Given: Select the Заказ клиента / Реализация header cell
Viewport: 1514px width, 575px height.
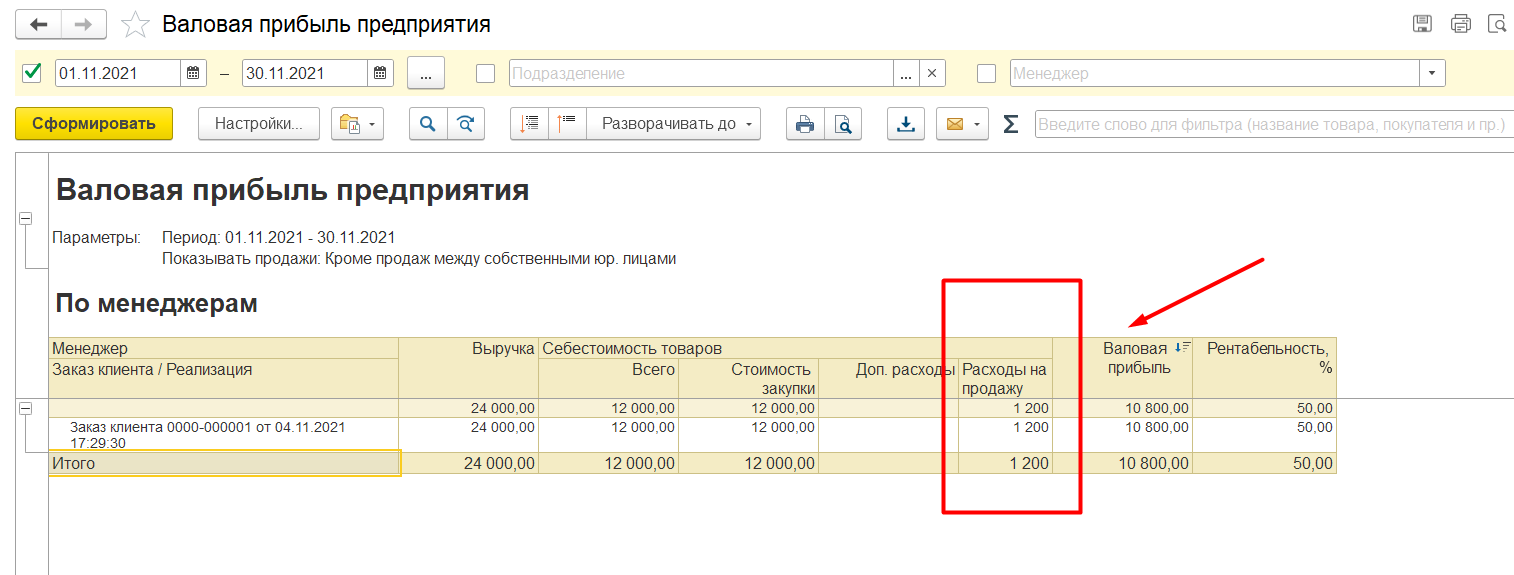Looking at the screenshot, I should [224, 379].
